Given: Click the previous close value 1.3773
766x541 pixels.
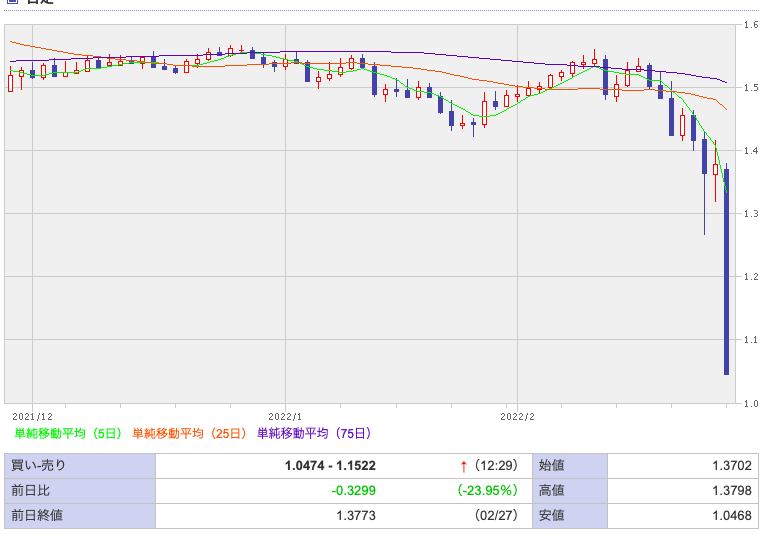Looking at the screenshot, I should pos(356,516).
